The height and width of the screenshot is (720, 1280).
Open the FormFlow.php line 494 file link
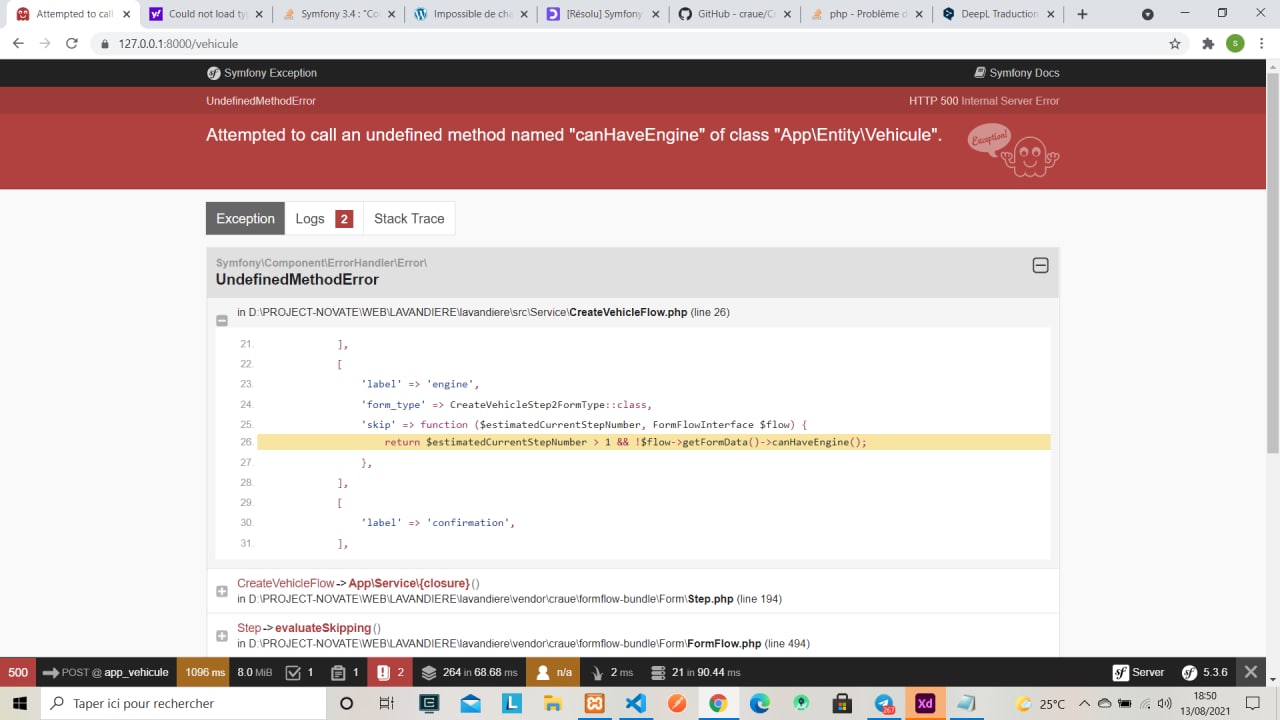coord(725,644)
